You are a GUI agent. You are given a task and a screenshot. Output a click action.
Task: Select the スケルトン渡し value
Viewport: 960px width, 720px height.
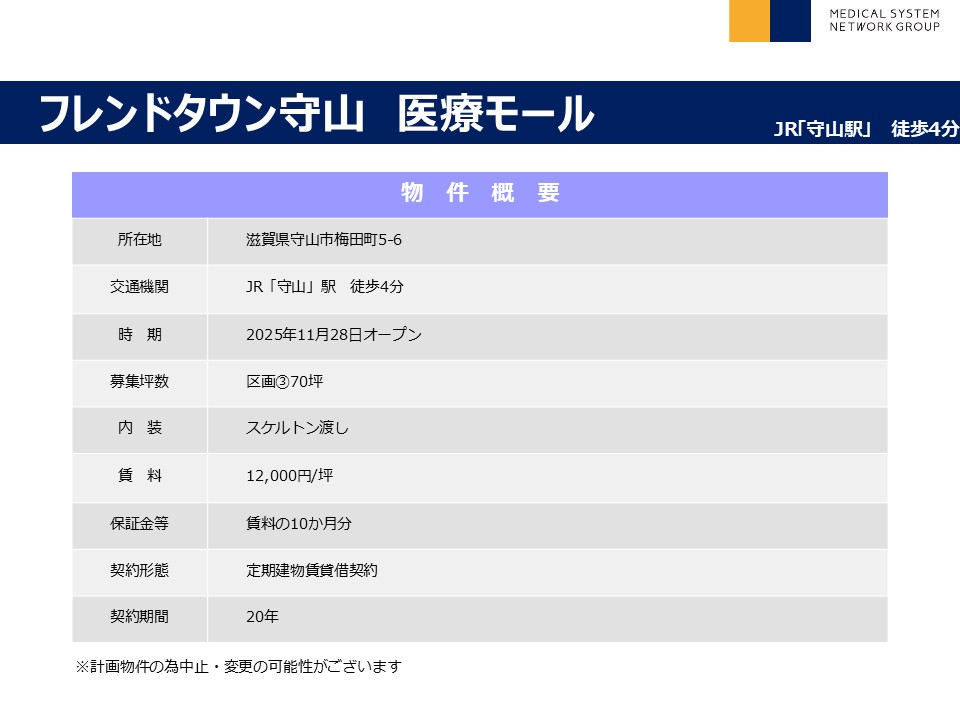point(297,428)
